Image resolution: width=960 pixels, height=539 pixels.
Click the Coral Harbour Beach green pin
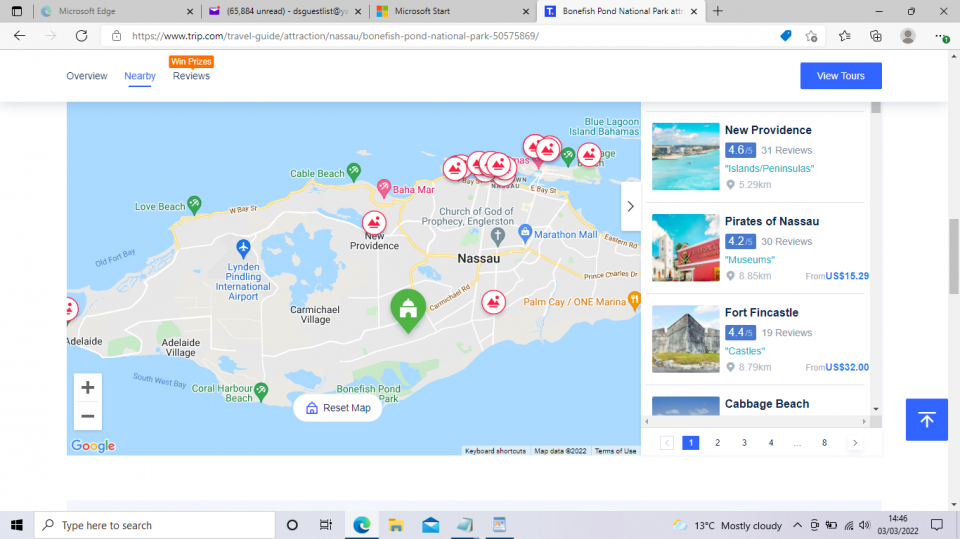(x=261, y=391)
